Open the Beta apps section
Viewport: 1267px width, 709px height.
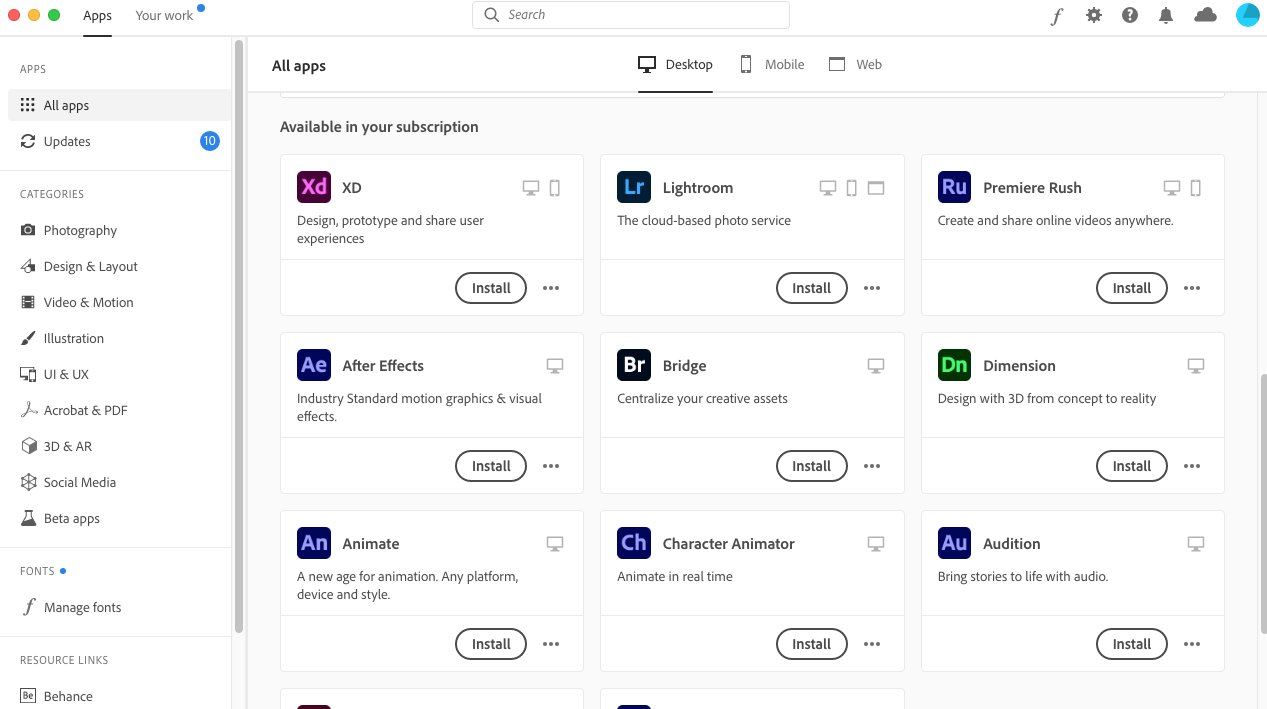(71, 518)
